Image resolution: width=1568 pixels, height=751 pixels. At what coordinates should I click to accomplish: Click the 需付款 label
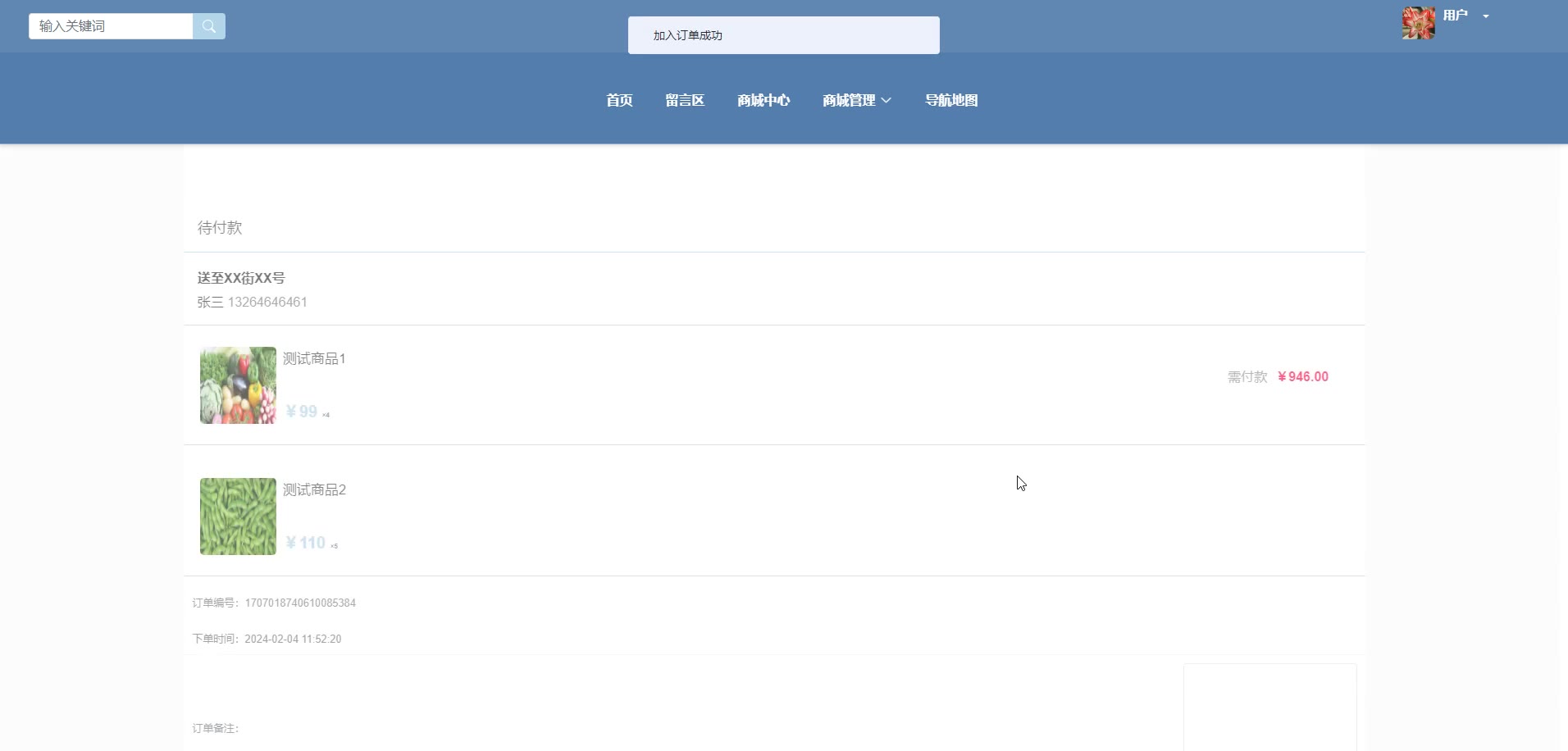pos(1247,377)
